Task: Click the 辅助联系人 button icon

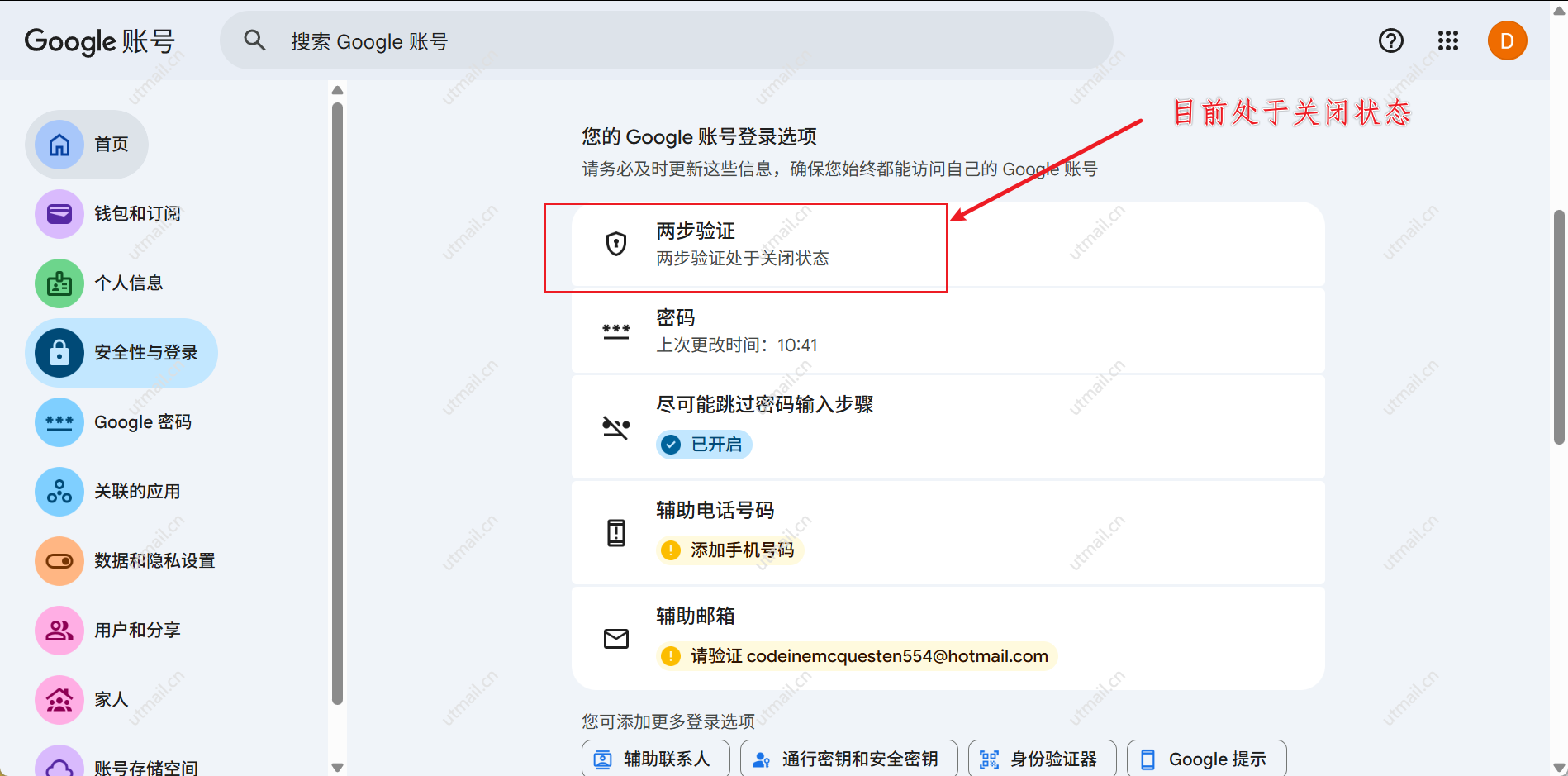Action: (x=603, y=759)
